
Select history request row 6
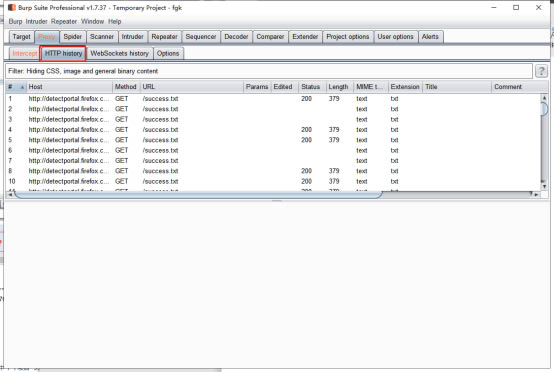pos(273,150)
